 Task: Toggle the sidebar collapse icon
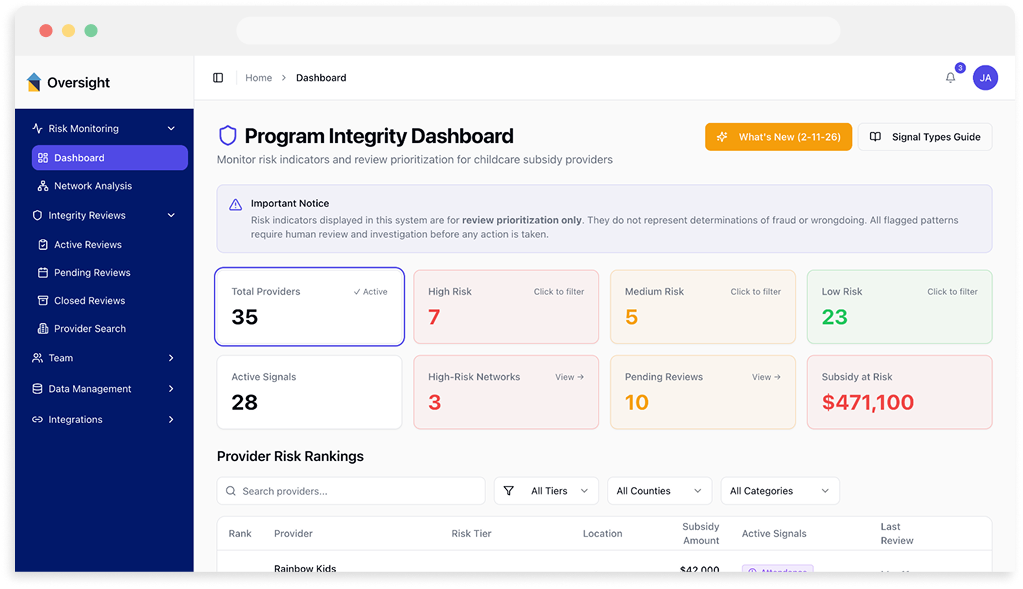(x=218, y=77)
